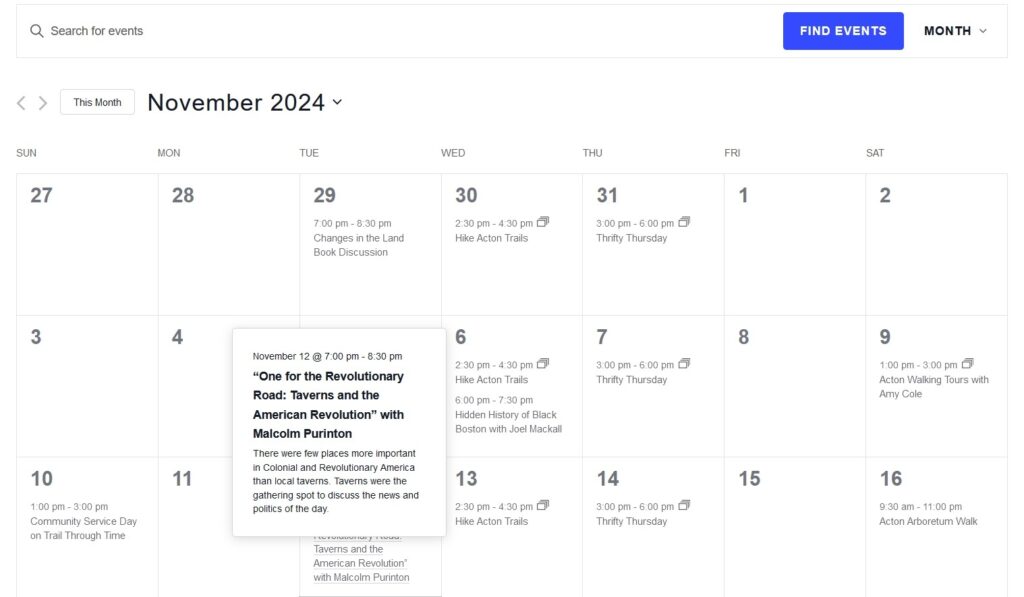1024x597 pixels.
Task: Click recurring event icon on November 7 Thrifty Thursday
Action: click(684, 362)
